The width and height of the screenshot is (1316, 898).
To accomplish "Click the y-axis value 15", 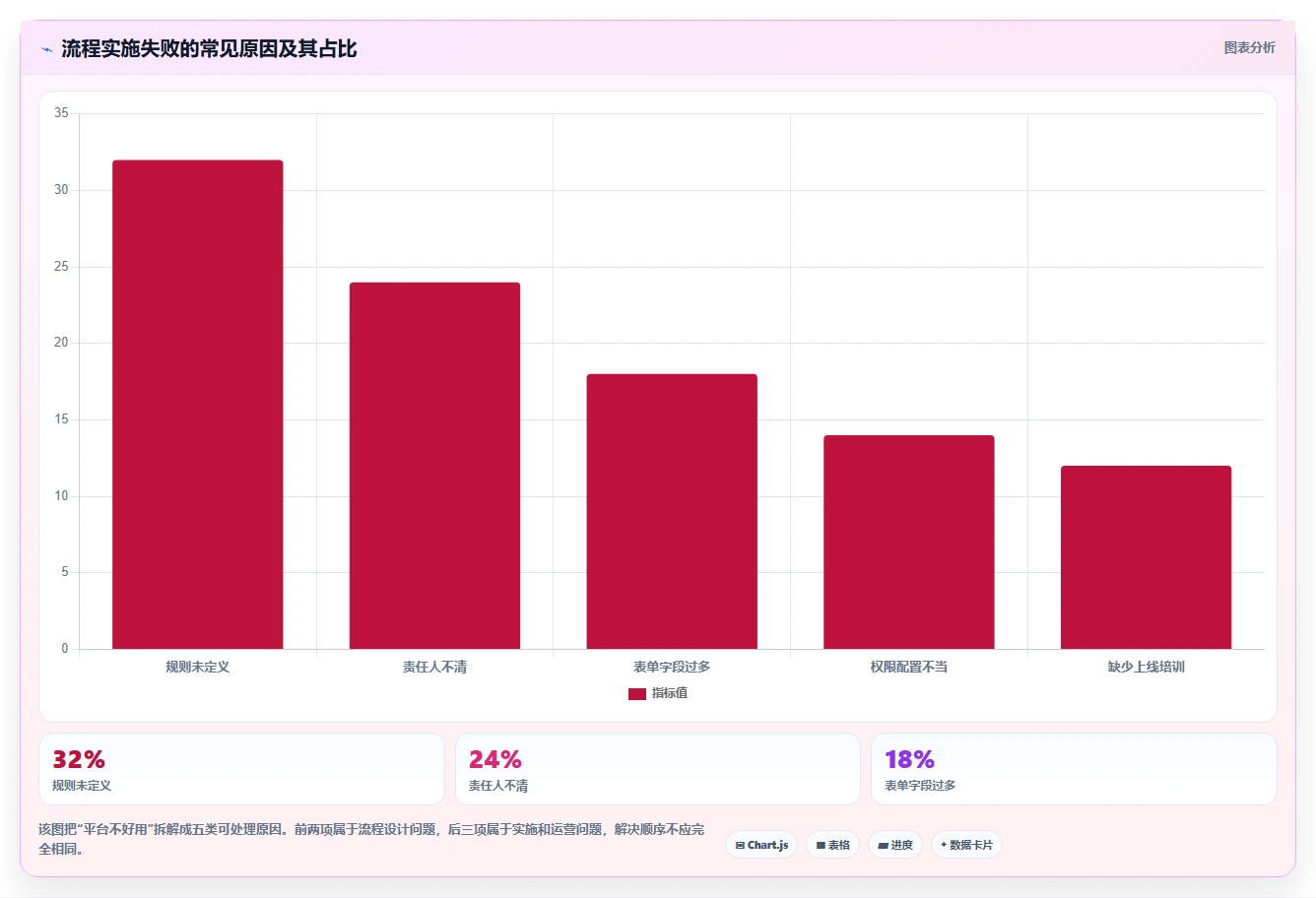I will (61, 419).
